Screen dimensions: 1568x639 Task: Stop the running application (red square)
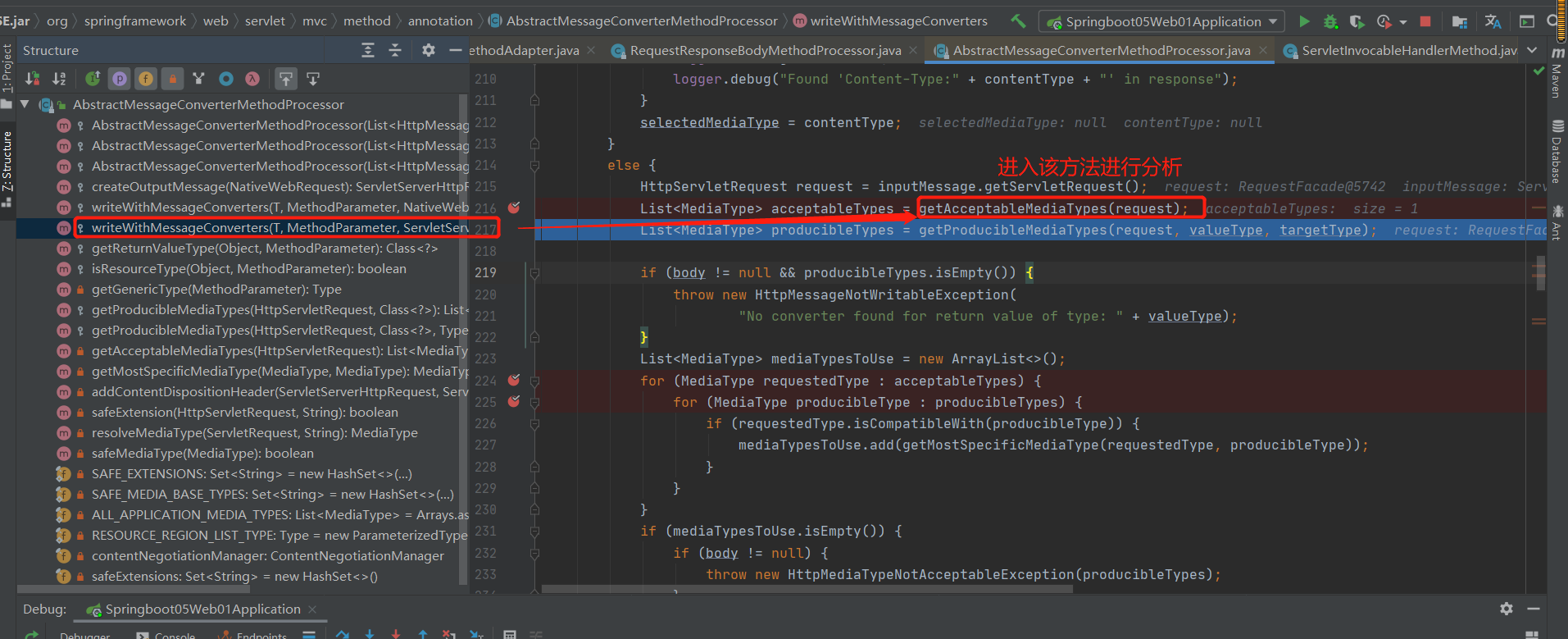[x=1425, y=21]
